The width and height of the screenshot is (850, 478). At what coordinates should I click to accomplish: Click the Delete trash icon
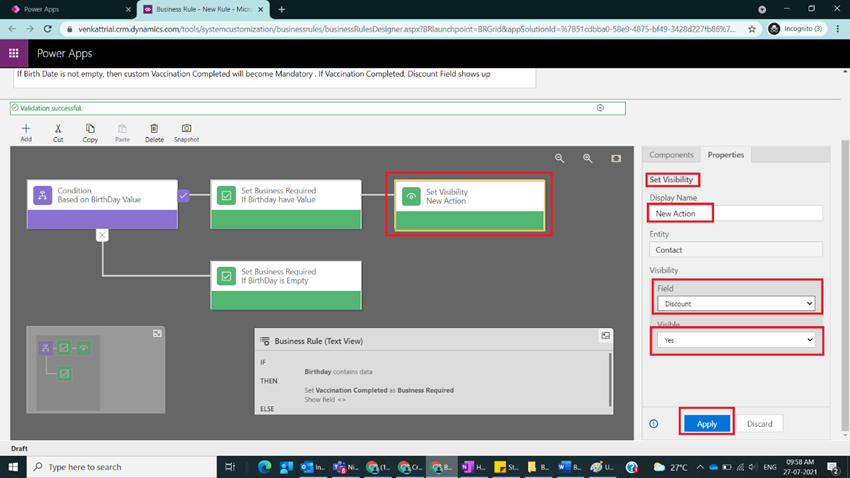click(154, 132)
